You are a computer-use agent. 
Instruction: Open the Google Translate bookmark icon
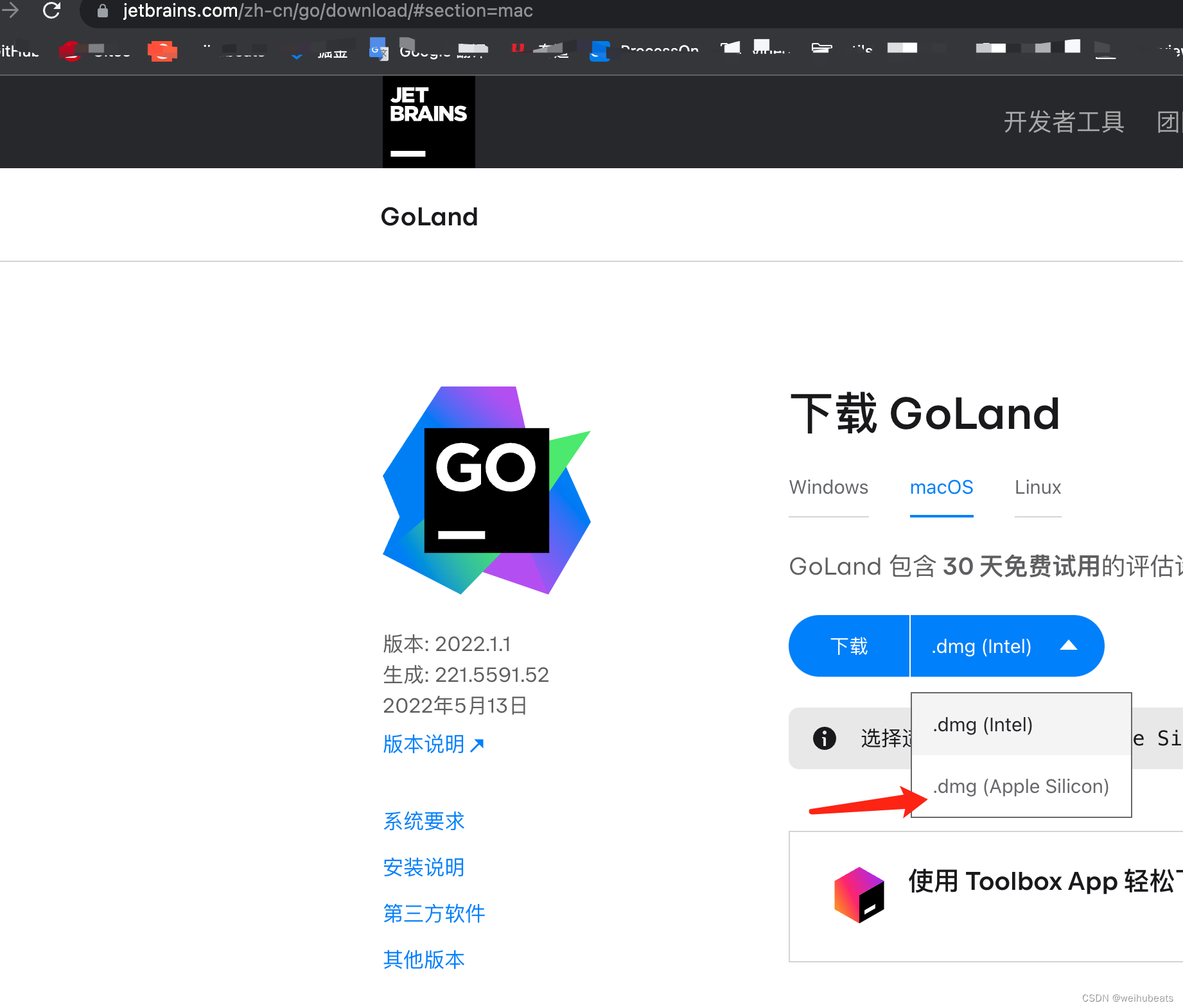(378, 49)
